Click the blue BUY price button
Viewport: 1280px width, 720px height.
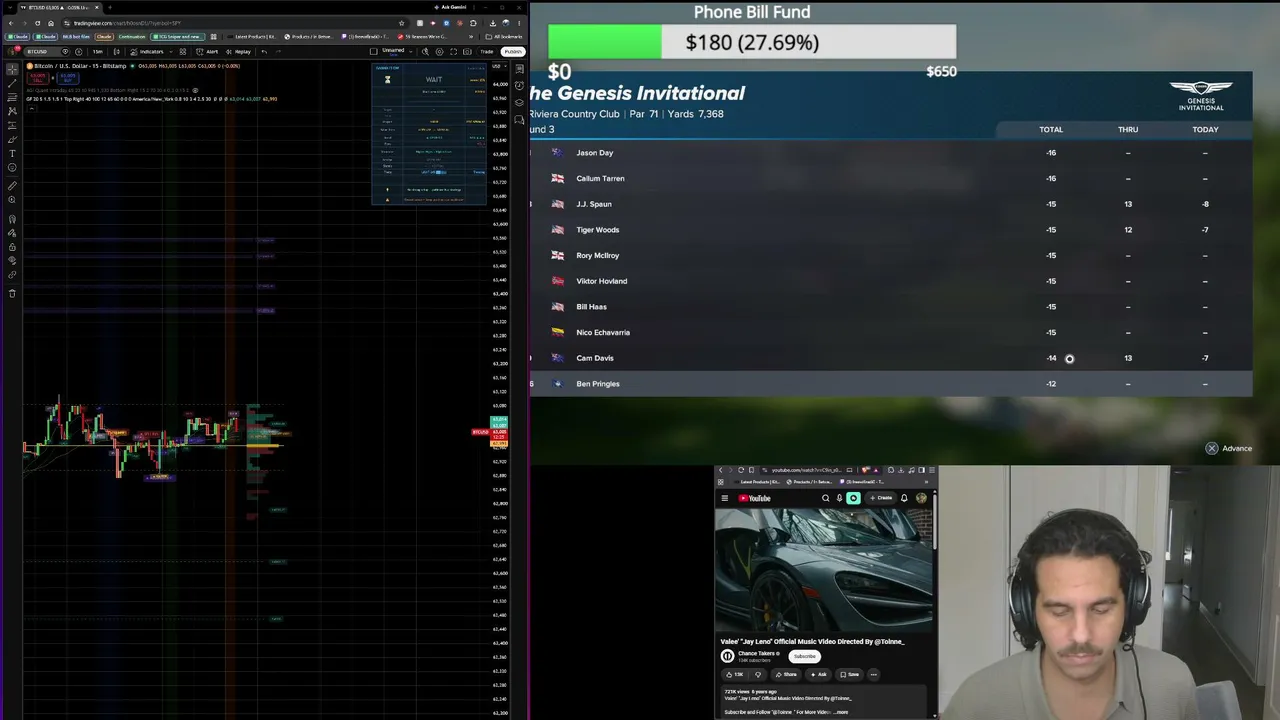tap(67, 77)
